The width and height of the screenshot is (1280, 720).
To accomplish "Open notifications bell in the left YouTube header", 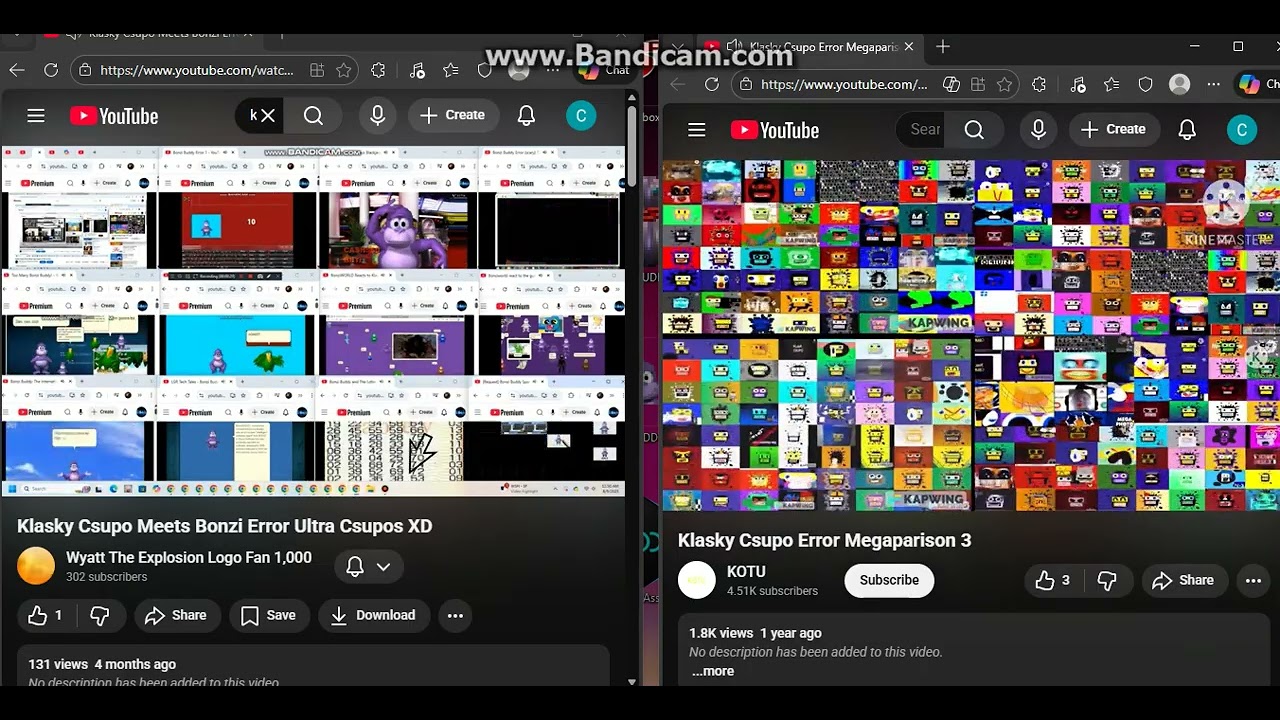I will (x=526, y=116).
